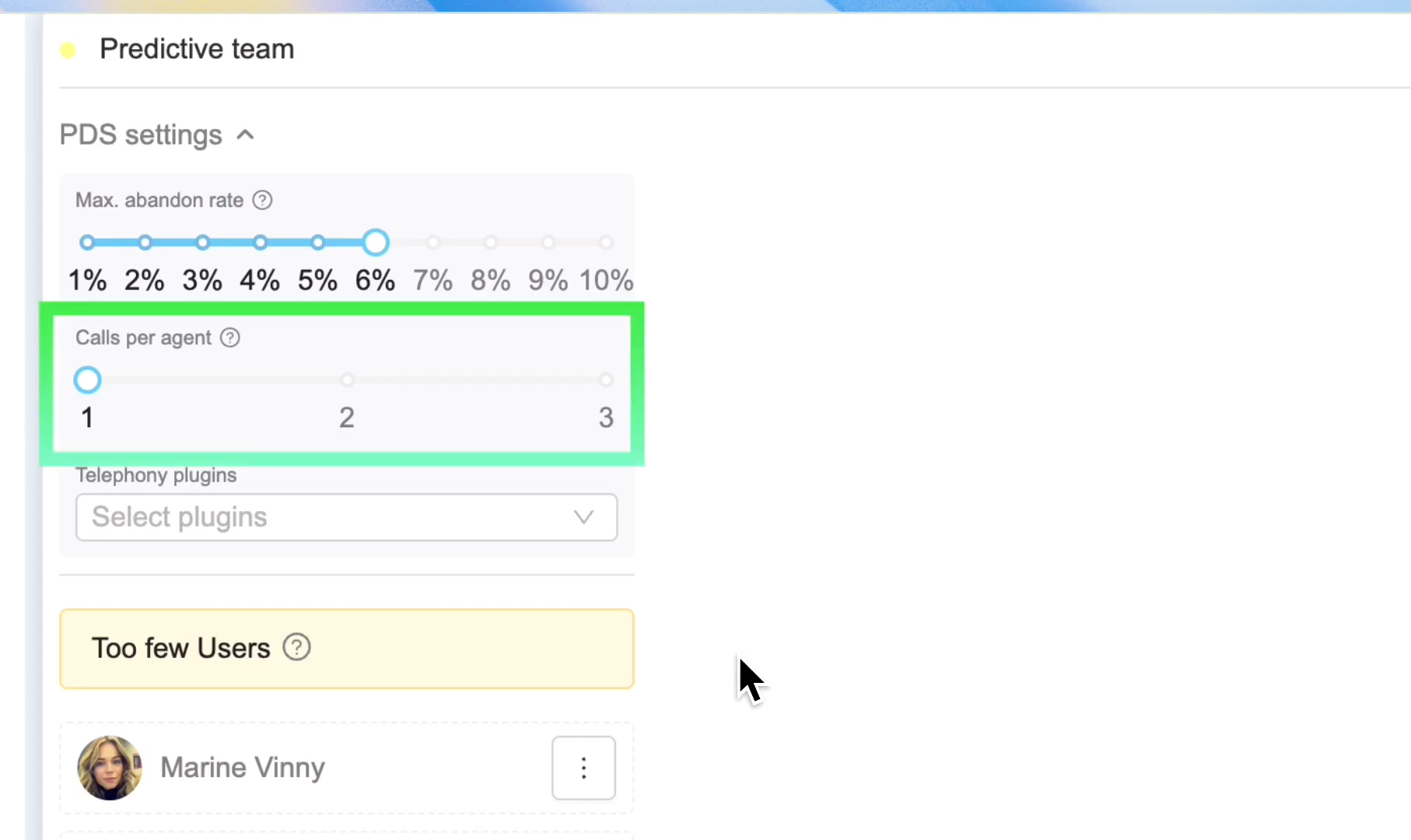Collapse the PDS settings section
This screenshot has height=840, width=1411.
[x=245, y=135]
